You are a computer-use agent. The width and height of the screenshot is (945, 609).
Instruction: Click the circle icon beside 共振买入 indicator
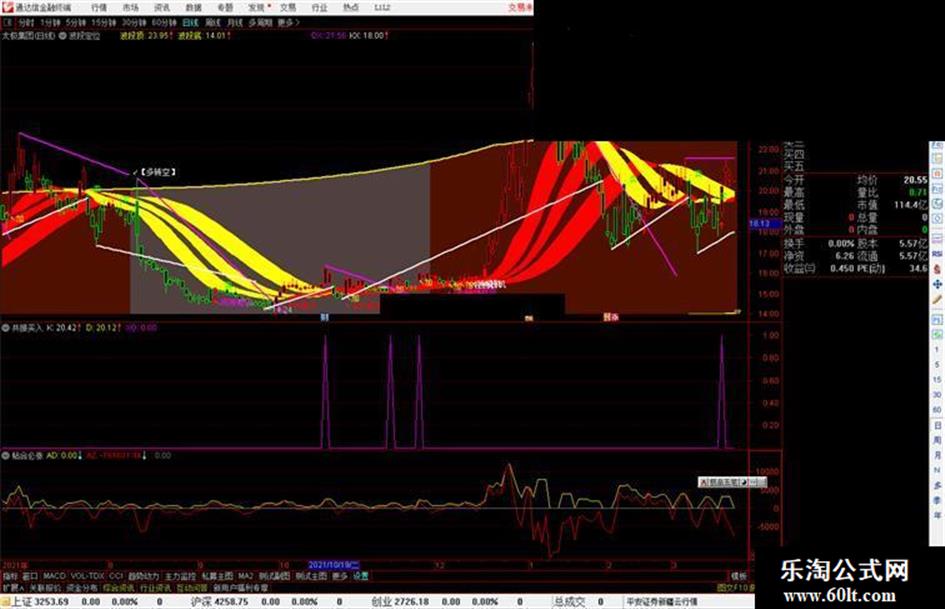(x=5, y=328)
